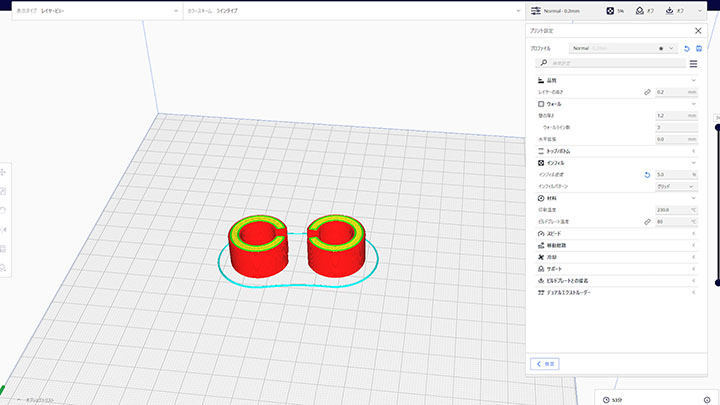Viewport: 720px width, 405px height.
Task: Reset profile changes using blue undo arrow
Action: pos(687,49)
